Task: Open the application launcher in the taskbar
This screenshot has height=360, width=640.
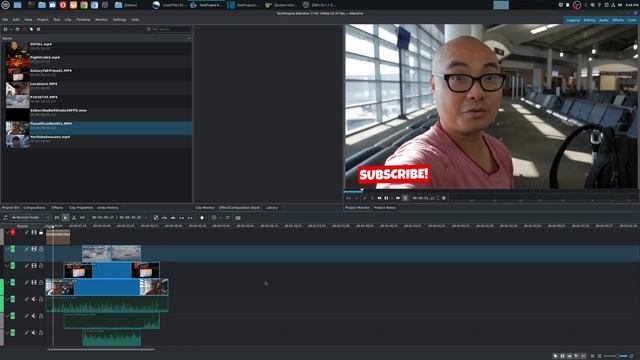Action: 5,5
